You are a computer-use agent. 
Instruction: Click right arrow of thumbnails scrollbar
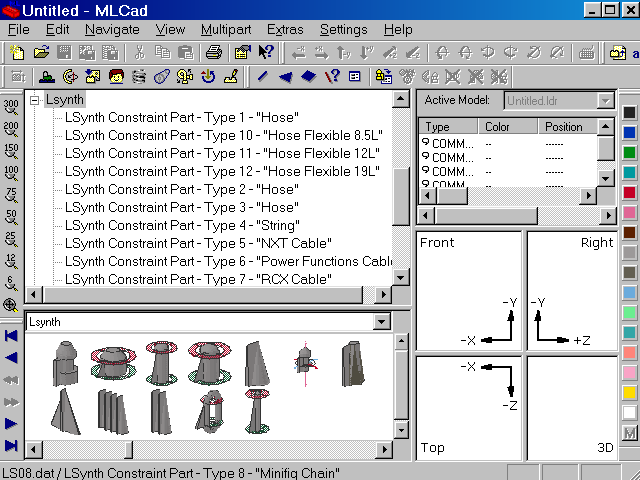click(x=384, y=449)
